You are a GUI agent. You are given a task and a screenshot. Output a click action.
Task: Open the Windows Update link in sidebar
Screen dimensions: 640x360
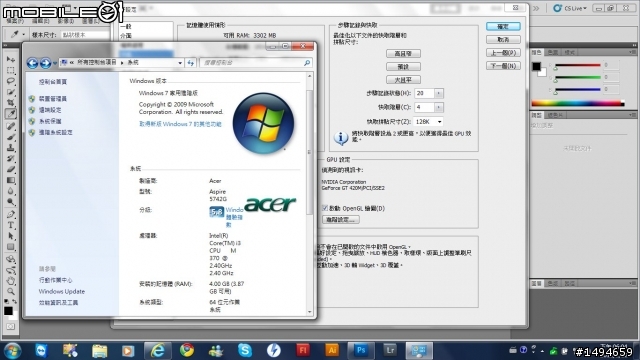tap(62, 291)
